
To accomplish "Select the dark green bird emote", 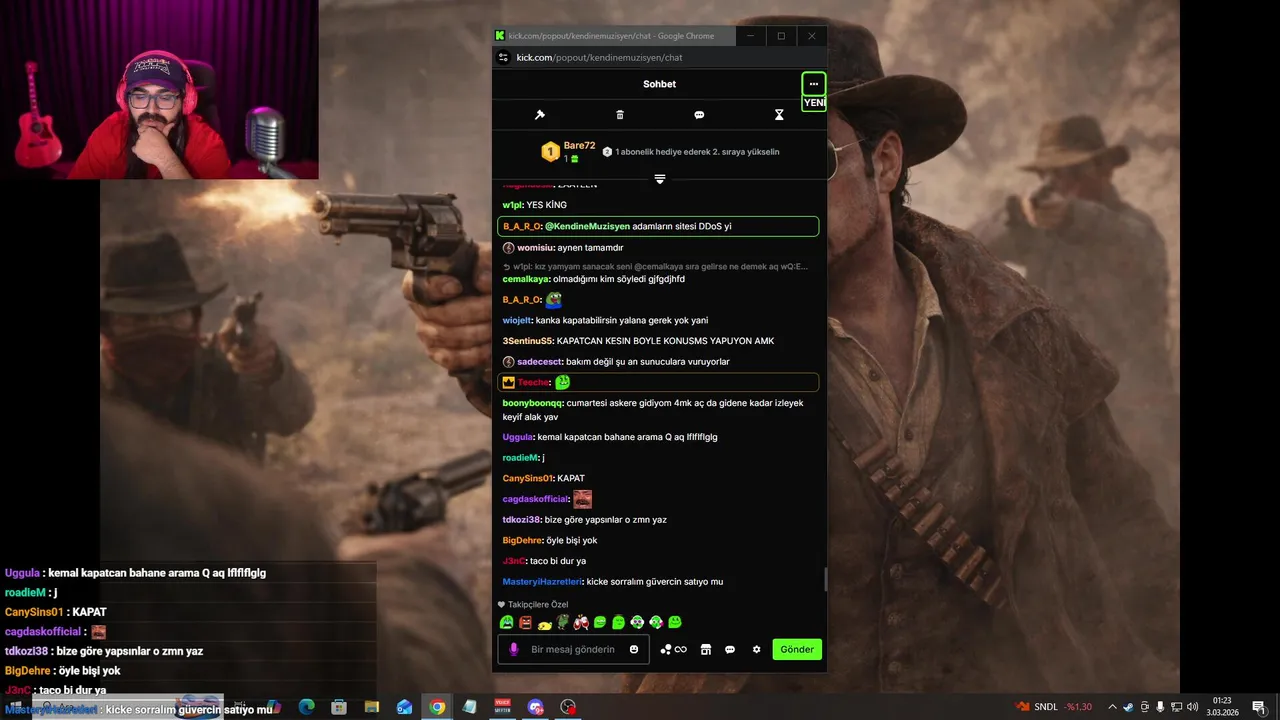I will tap(562, 622).
